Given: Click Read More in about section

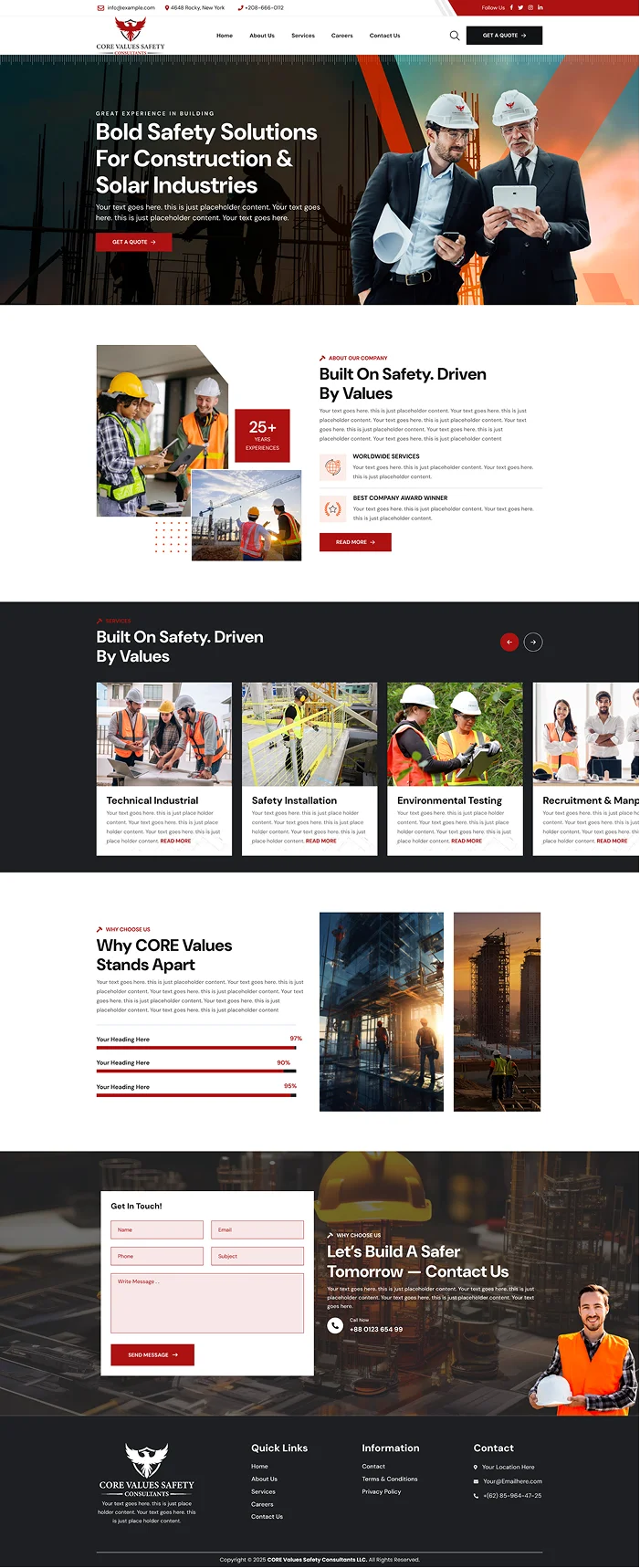Looking at the screenshot, I should pos(355,542).
